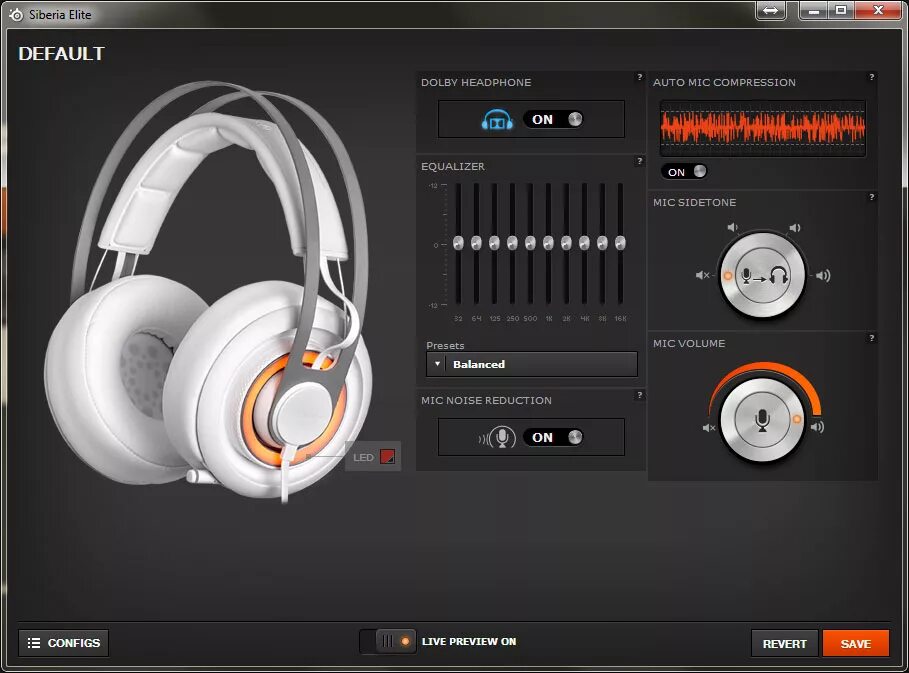Revert changes with the Revert button
The image size is (909, 673).
point(784,643)
